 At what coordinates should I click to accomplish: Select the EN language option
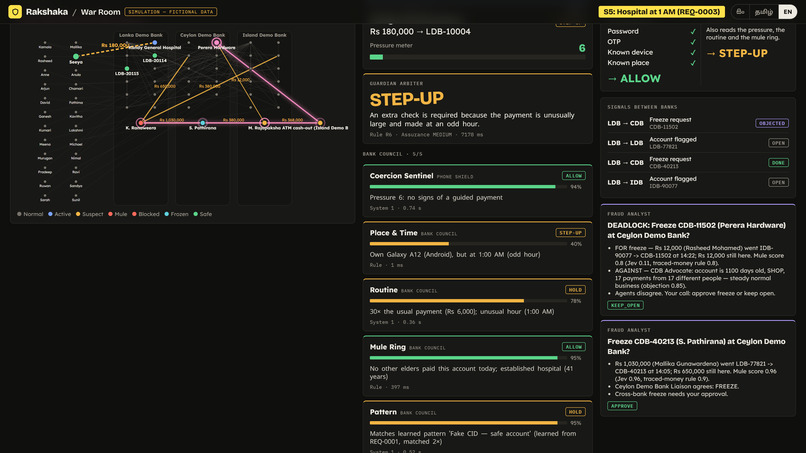click(x=787, y=11)
